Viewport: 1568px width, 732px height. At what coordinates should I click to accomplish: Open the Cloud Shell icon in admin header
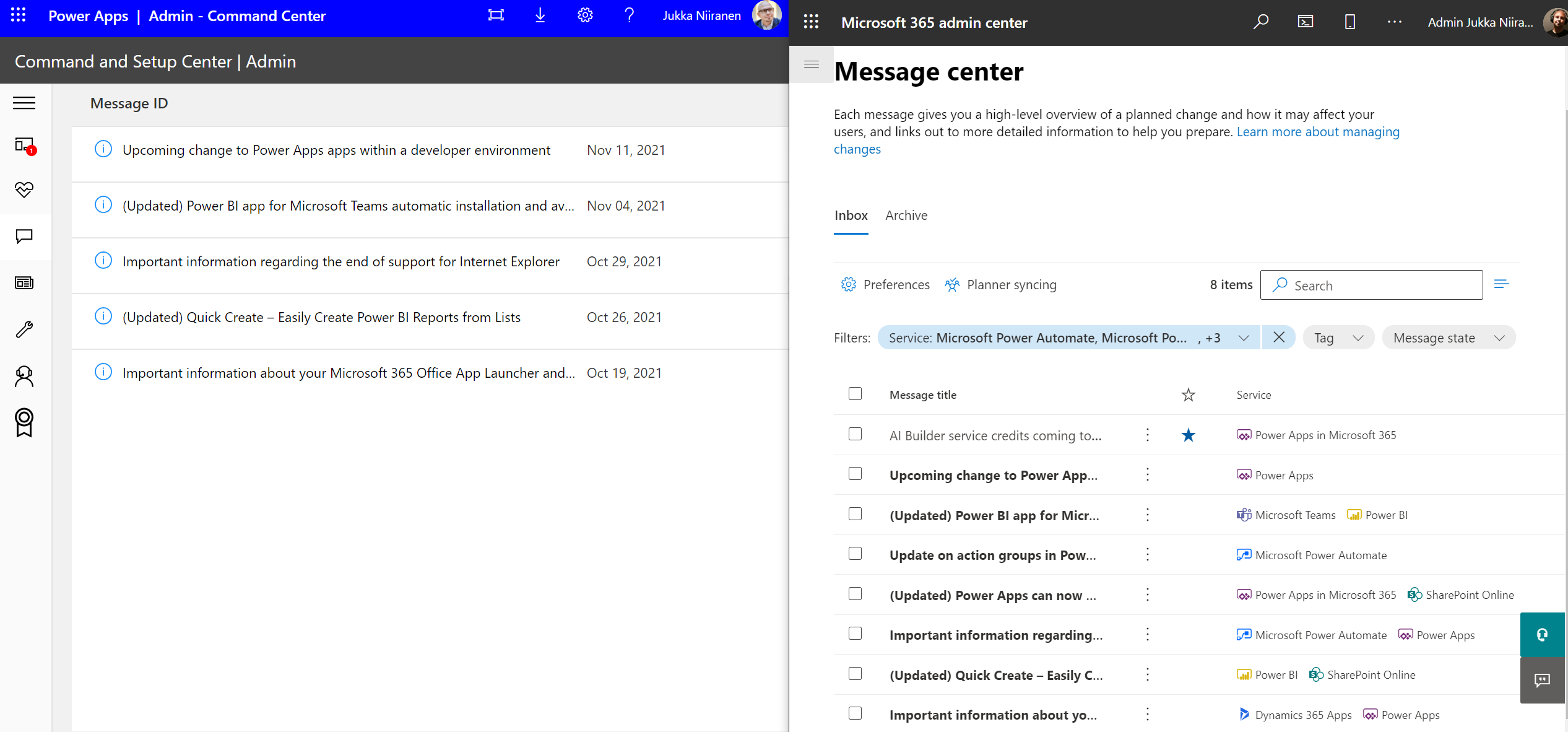click(1305, 22)
